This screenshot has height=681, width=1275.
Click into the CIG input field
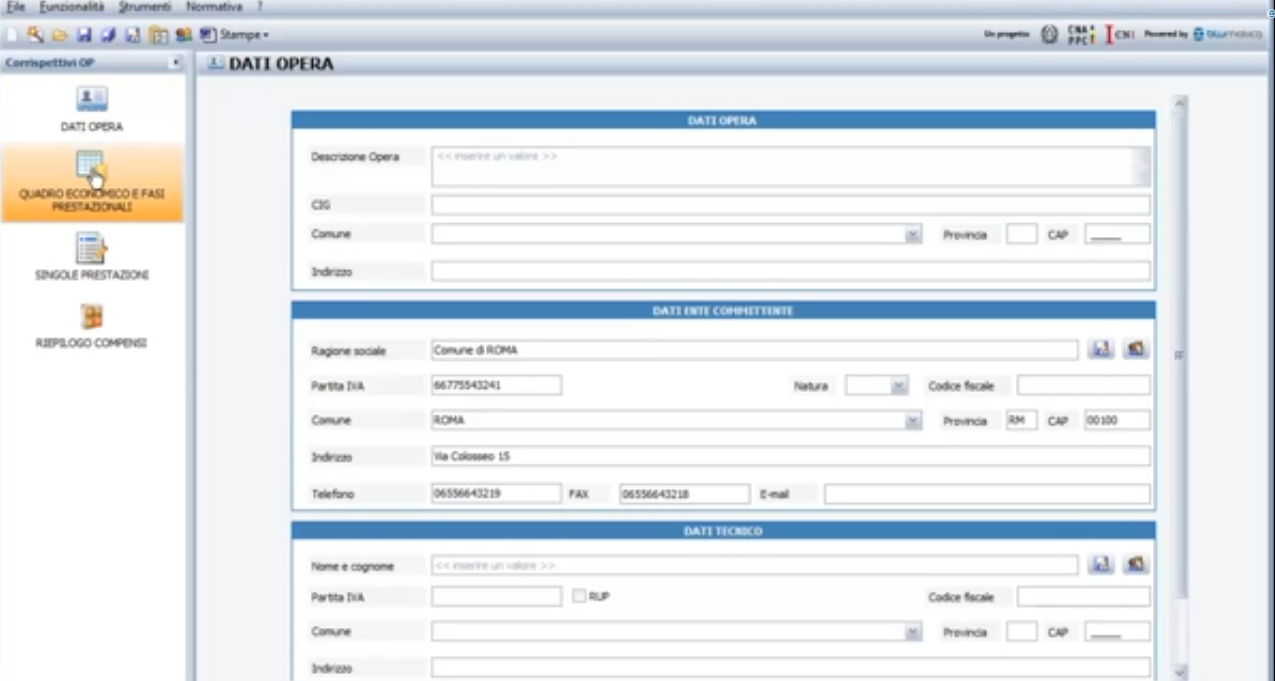[790, 205]
